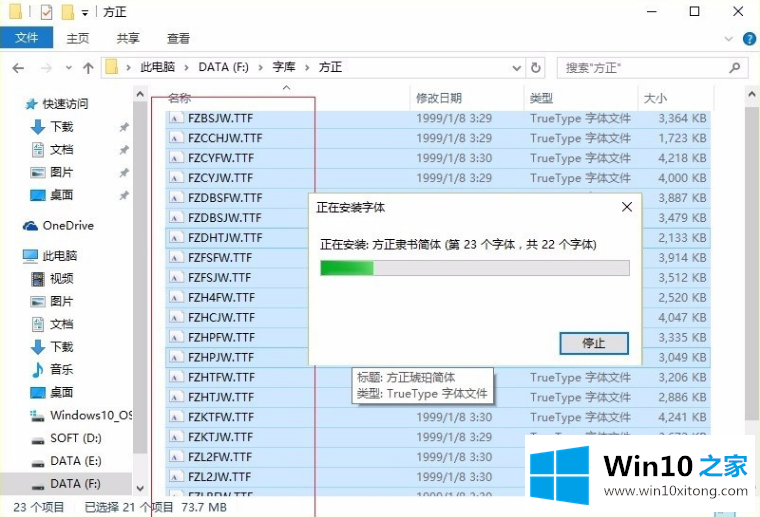Image resolution: width=760 pixels, height=517 pixels.
Task: Select file FZHCJW.TTF
Action: point(221,317)
